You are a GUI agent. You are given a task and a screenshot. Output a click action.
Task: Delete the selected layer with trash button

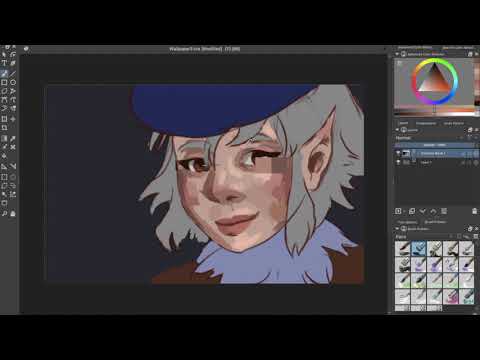[x=474, y=211]
